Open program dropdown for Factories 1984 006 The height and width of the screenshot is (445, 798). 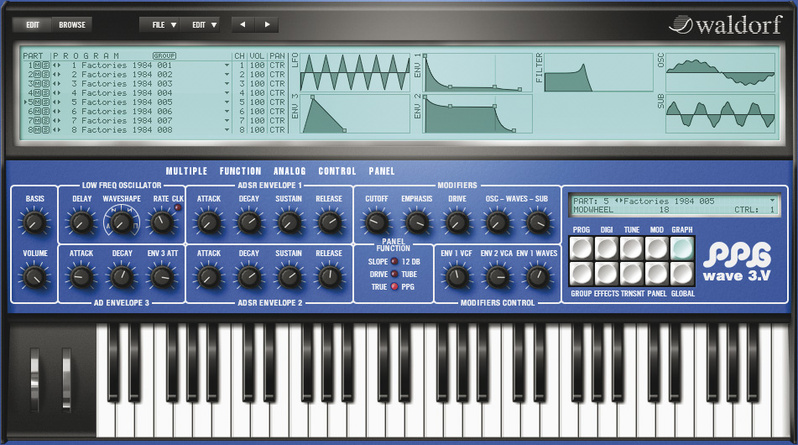tap(227, 112)
